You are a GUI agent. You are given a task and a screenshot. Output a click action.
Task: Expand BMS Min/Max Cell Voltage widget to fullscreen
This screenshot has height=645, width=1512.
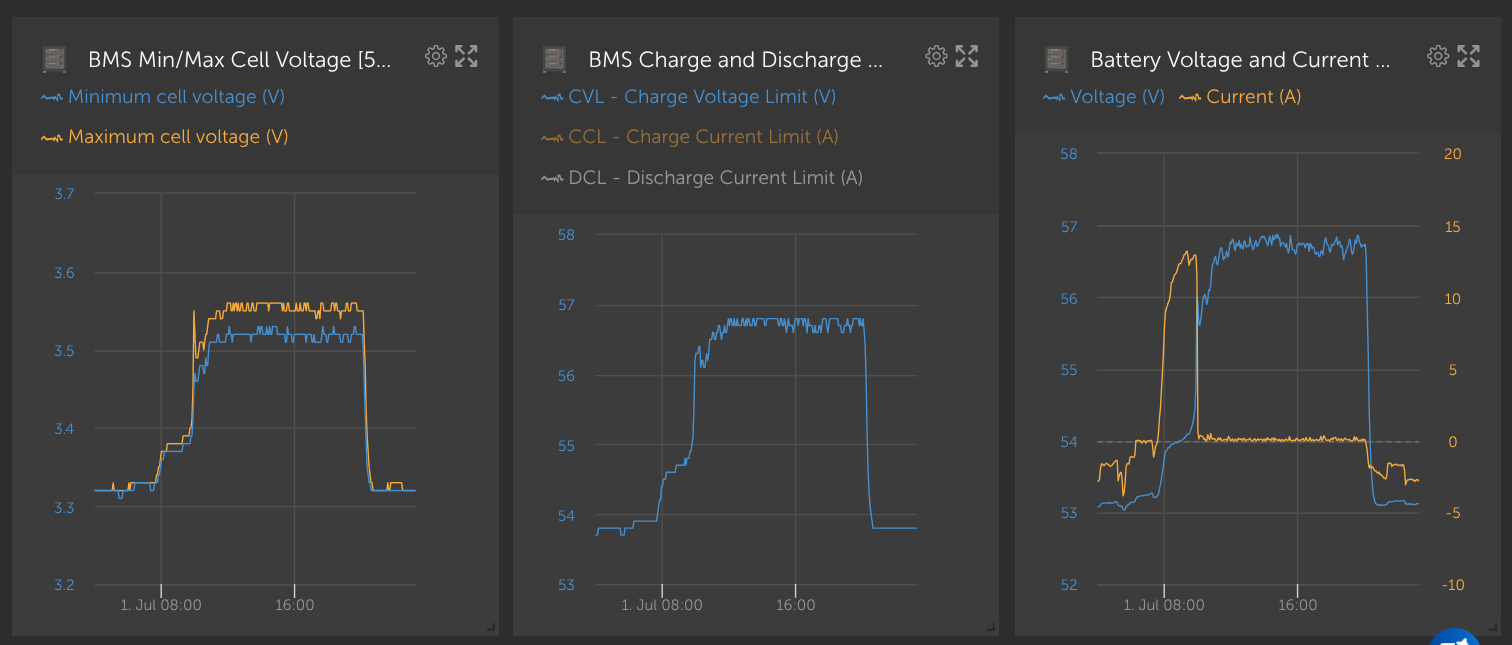tap(466, 56)
